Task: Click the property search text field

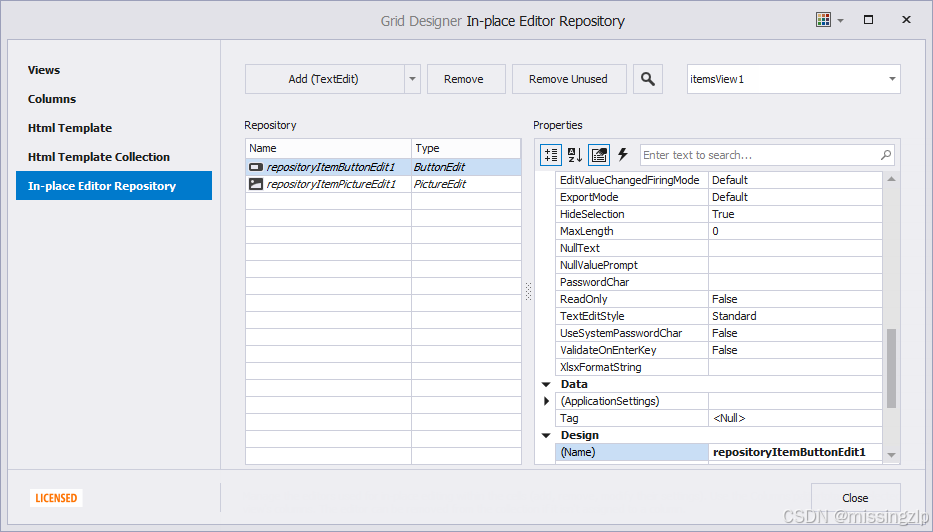Action: 759,155
